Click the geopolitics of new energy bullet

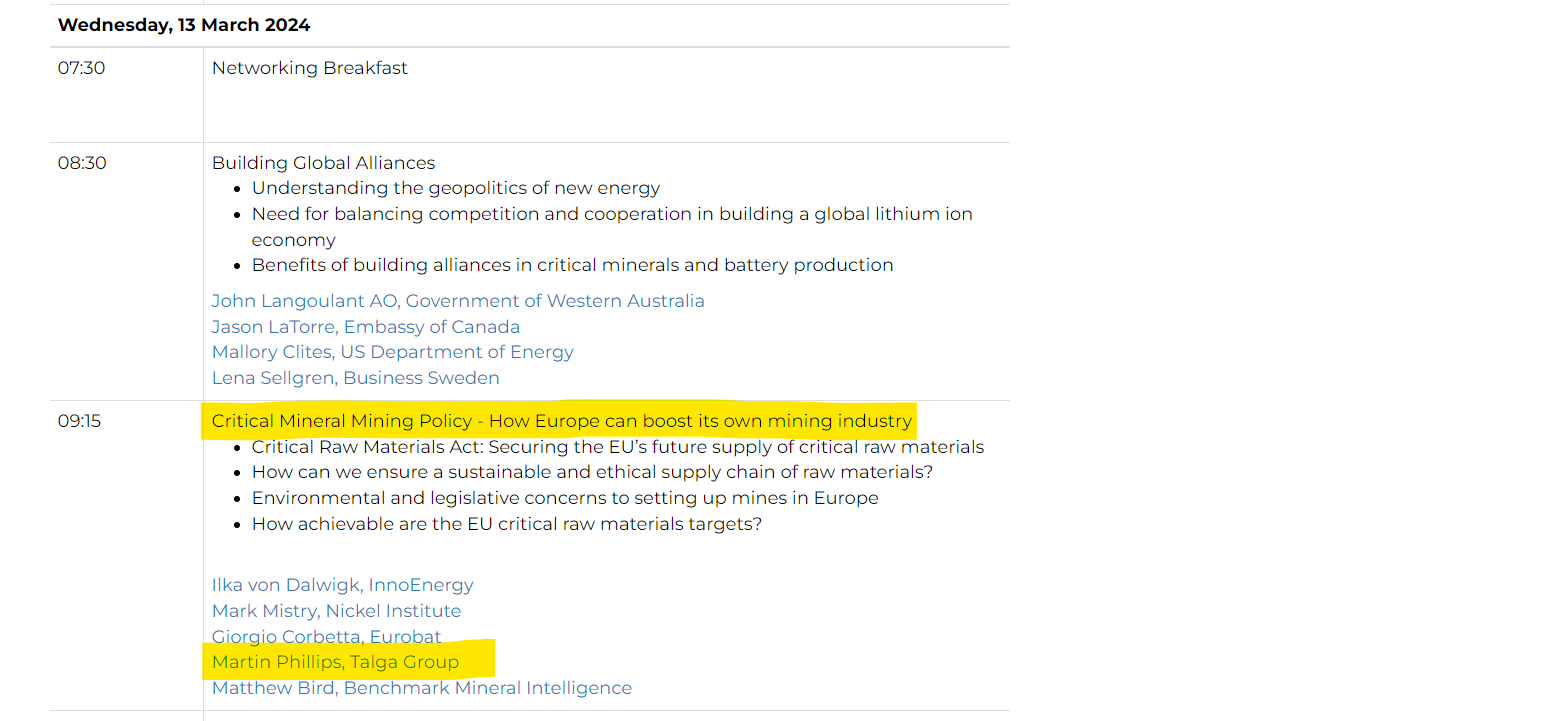(456, 188)
